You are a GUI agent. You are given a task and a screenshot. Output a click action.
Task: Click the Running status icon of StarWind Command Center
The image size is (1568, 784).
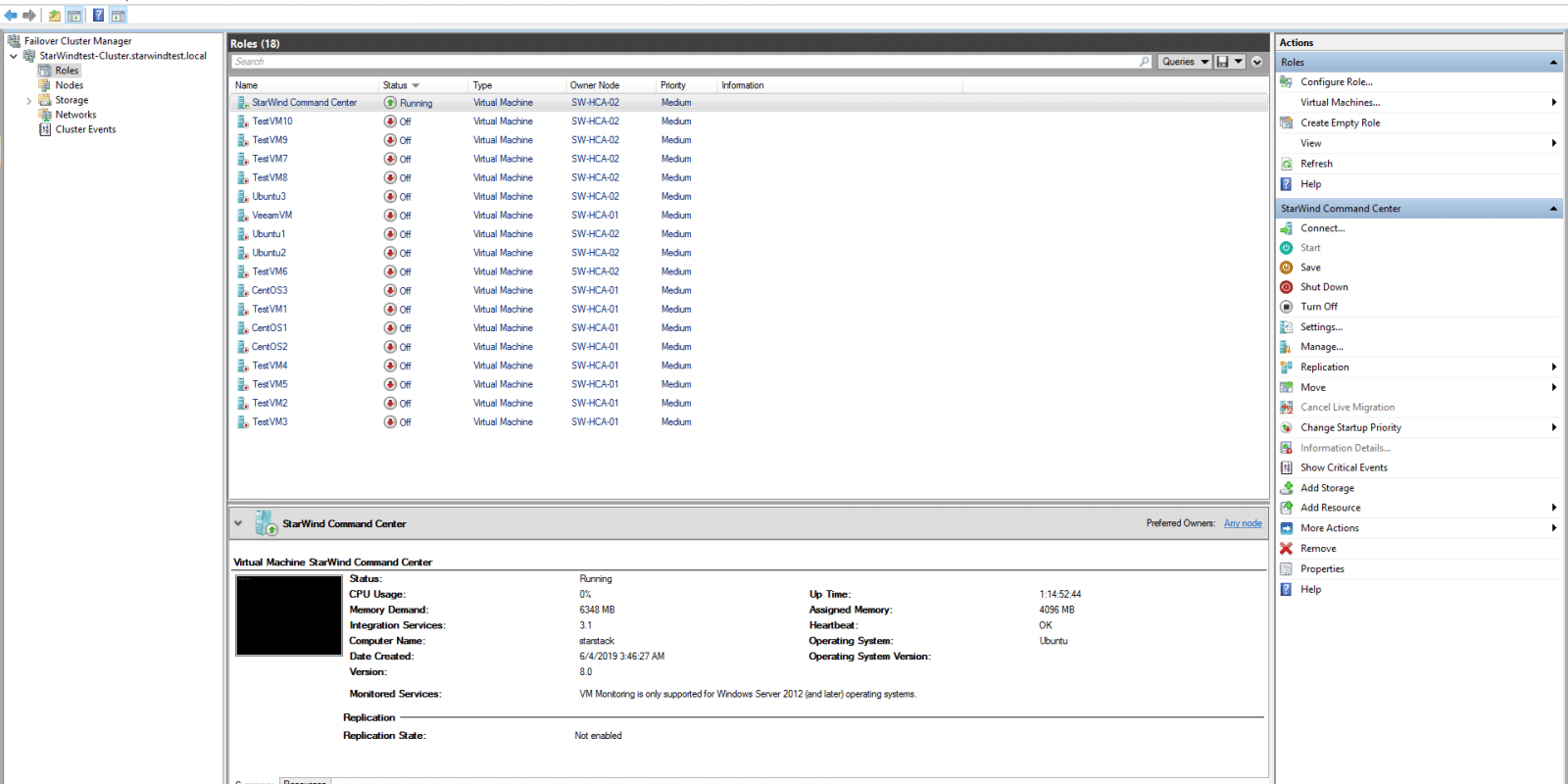(390, 103)
